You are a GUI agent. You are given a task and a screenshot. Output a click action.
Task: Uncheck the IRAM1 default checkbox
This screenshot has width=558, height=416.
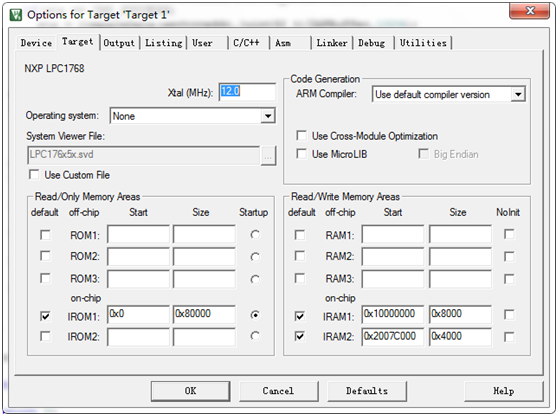coord(300,316)
